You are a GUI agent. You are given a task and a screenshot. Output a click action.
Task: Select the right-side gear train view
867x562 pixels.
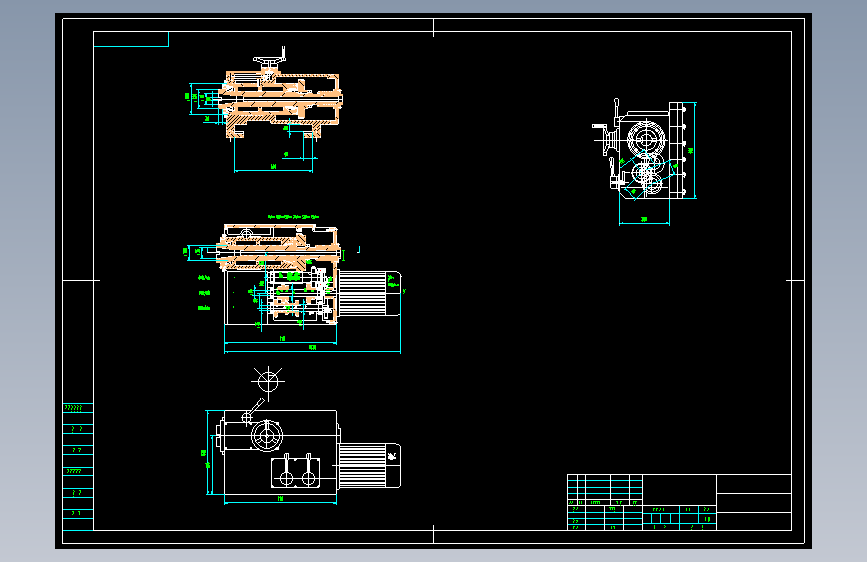coord(644,160)
